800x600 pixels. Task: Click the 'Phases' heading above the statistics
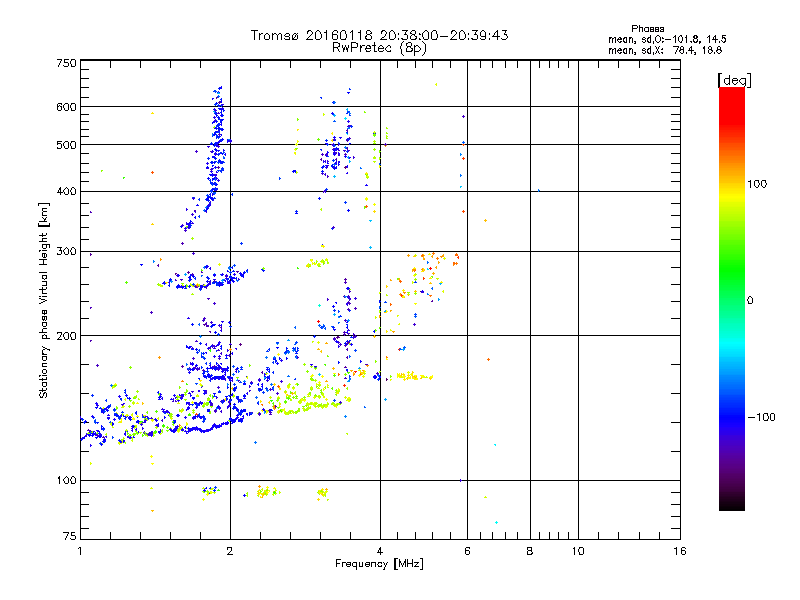pos(647,29)
